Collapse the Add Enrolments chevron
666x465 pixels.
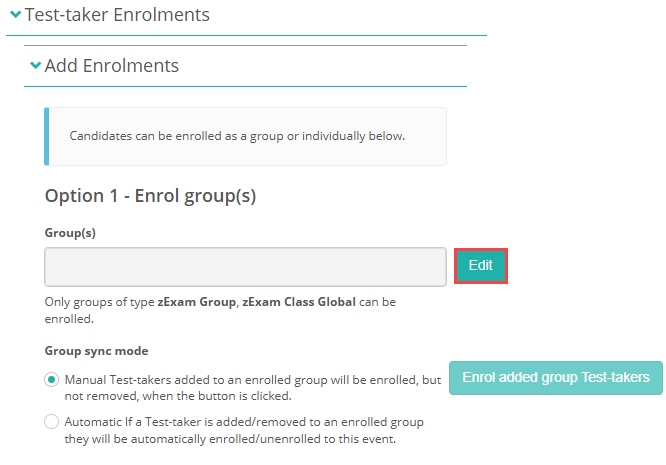pyautogui.click(x=36, y=66)
